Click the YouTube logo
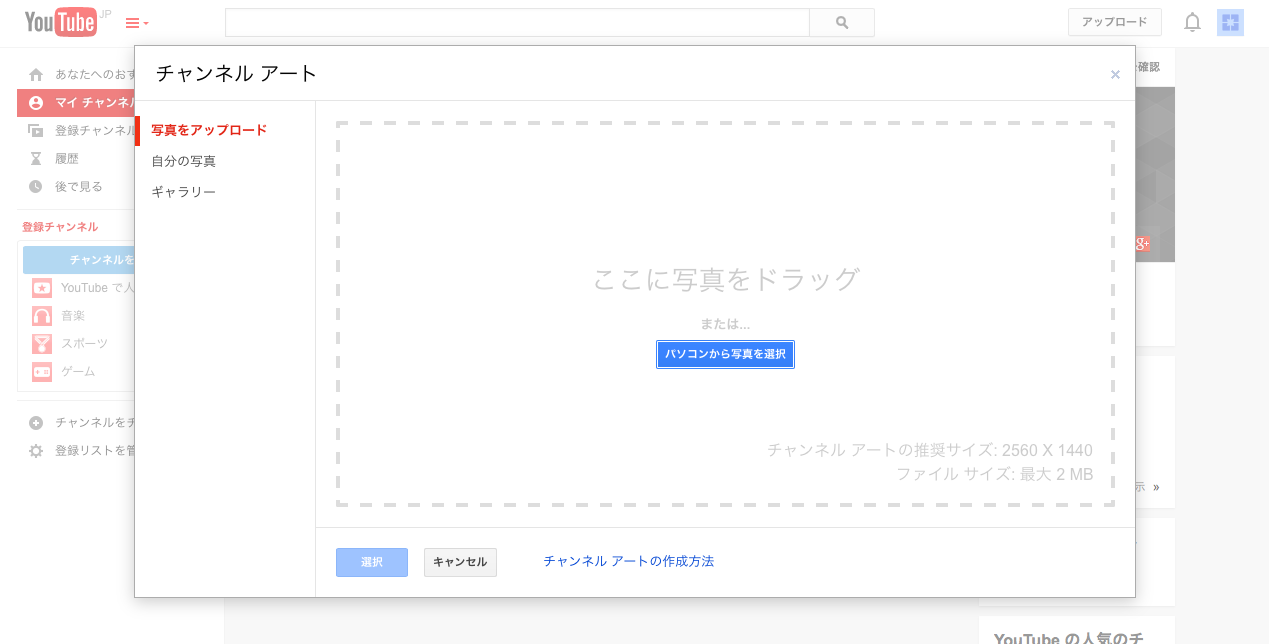The width and height of the screenshot is (1269, 644). [62, 22]
